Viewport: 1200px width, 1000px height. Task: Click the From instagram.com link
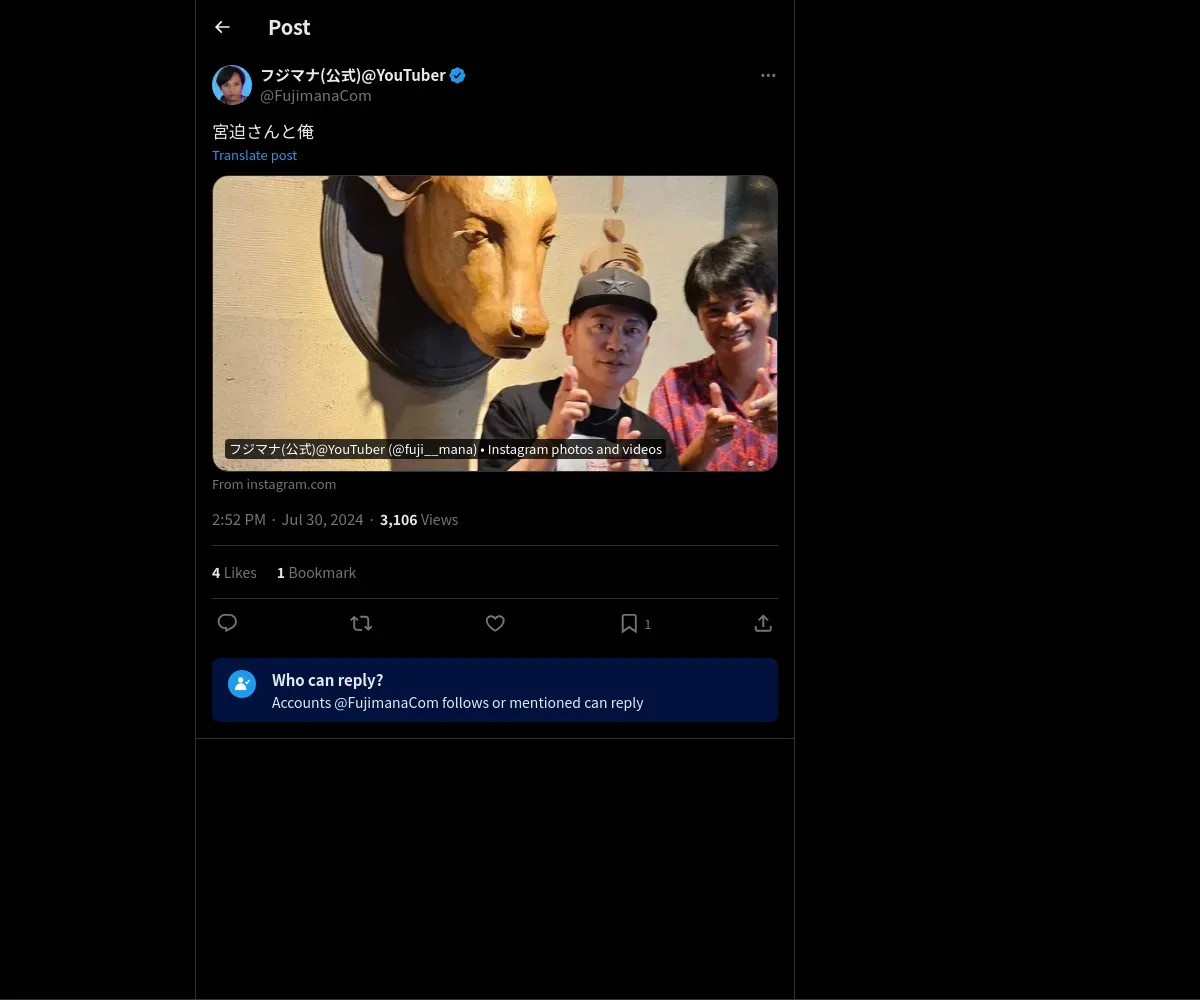click(274, 484)
